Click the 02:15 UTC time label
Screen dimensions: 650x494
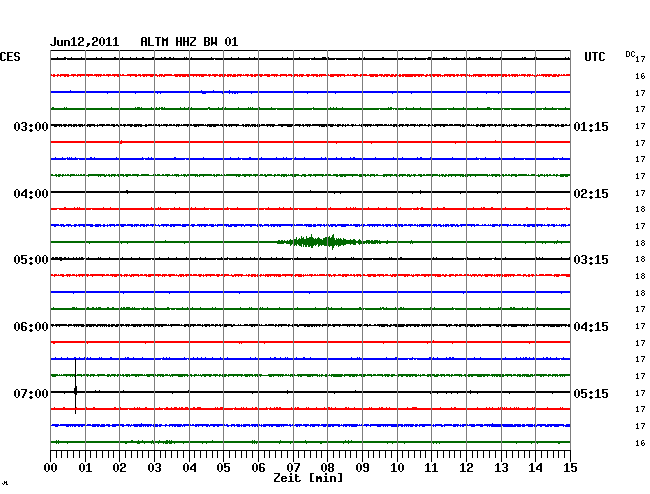tap(591, 194)
